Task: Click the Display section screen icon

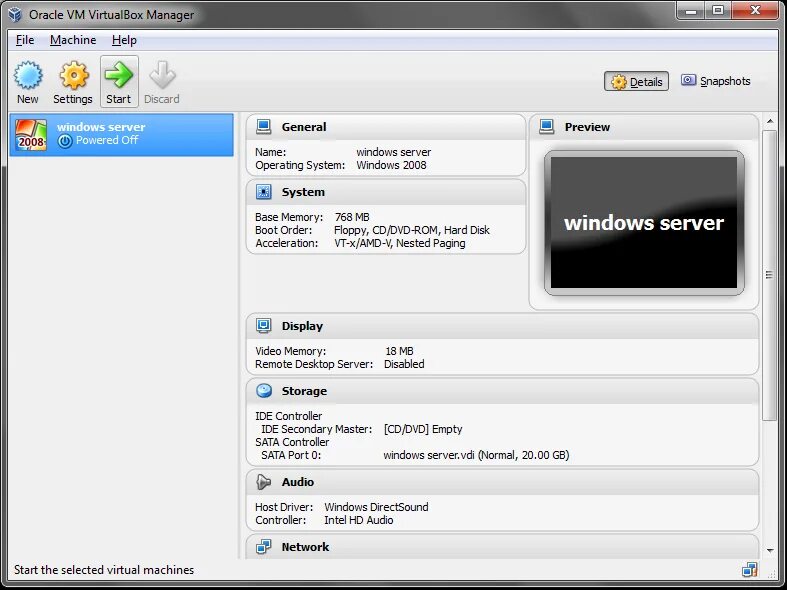Action: (x=264, y=326)
